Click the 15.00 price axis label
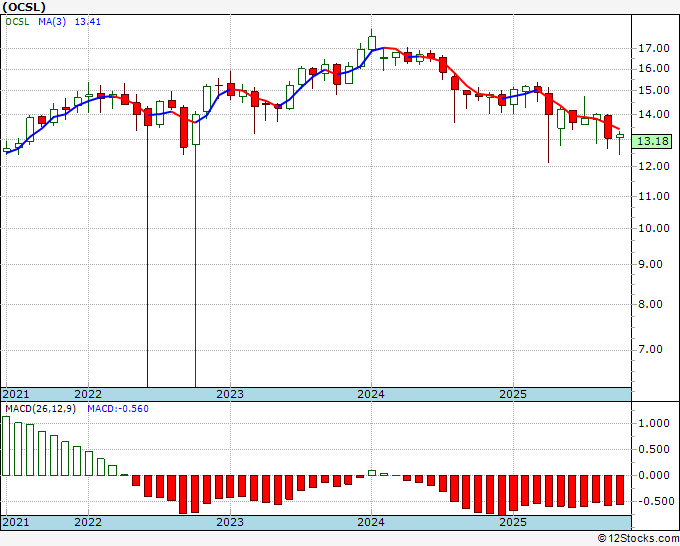680x546 pixels. [654, 91]
